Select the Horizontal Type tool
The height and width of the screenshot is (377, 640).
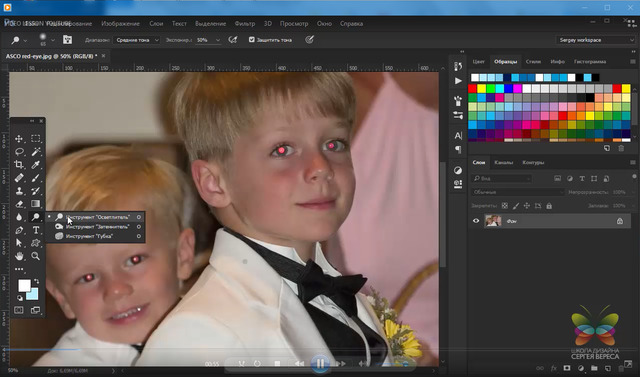(36, 230)
